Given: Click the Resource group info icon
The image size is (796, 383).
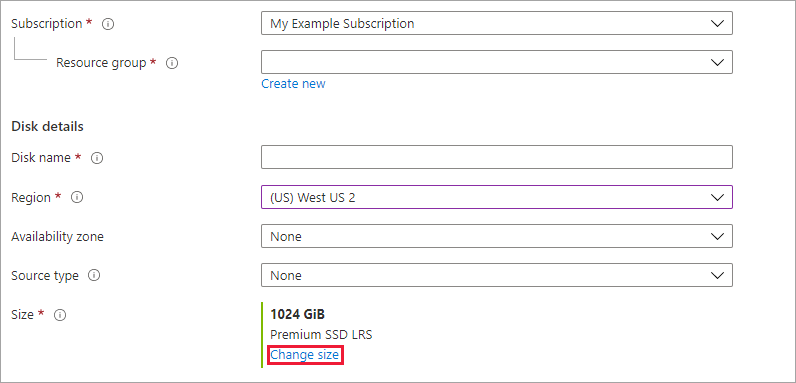Looking at the screenshot, I should tap(172, 63).
